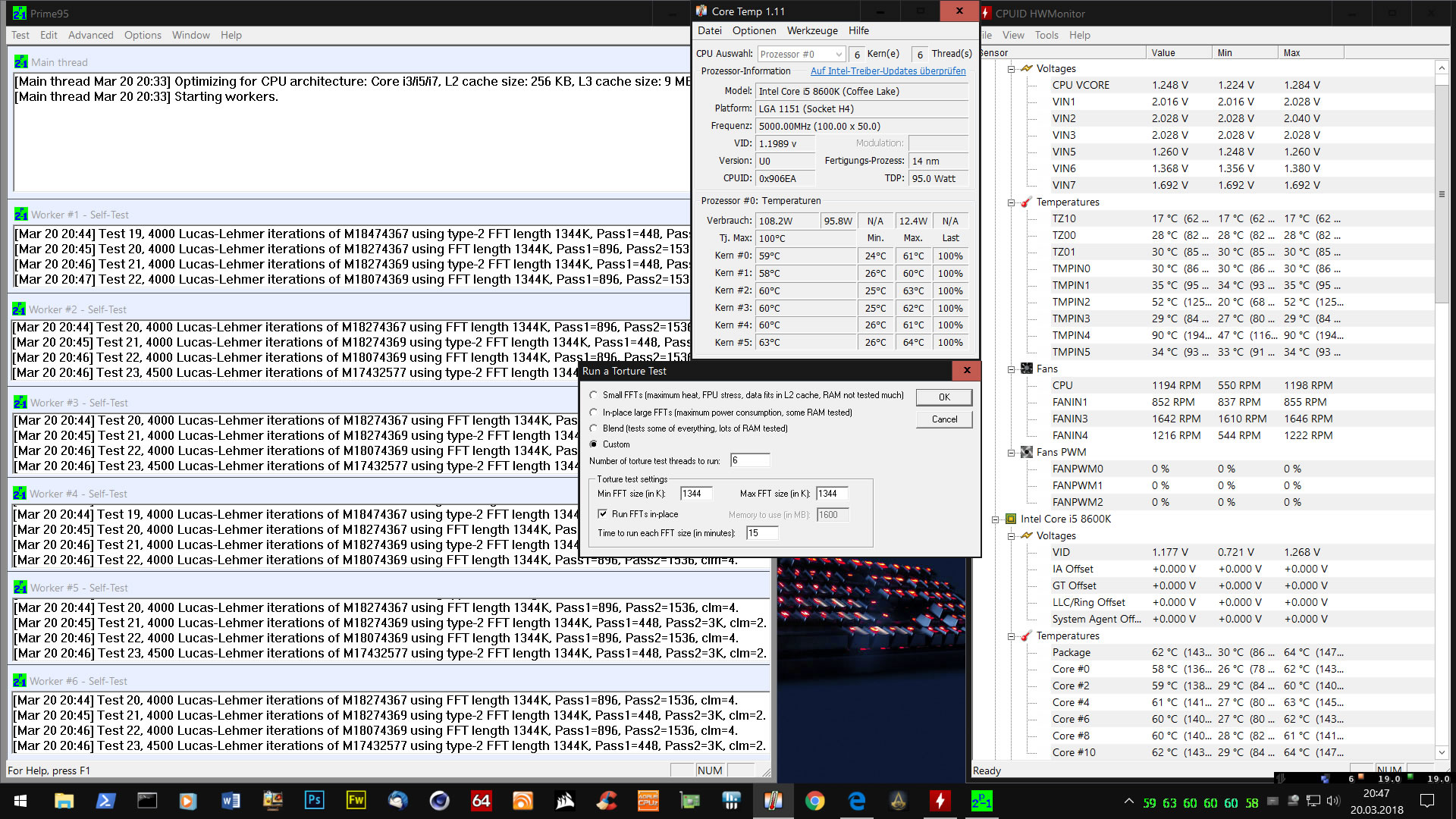This screenshot has height=819, width=1456.
Task: Toggle the Run FFTs in-place checkbox
Action: tap(603, 514)
